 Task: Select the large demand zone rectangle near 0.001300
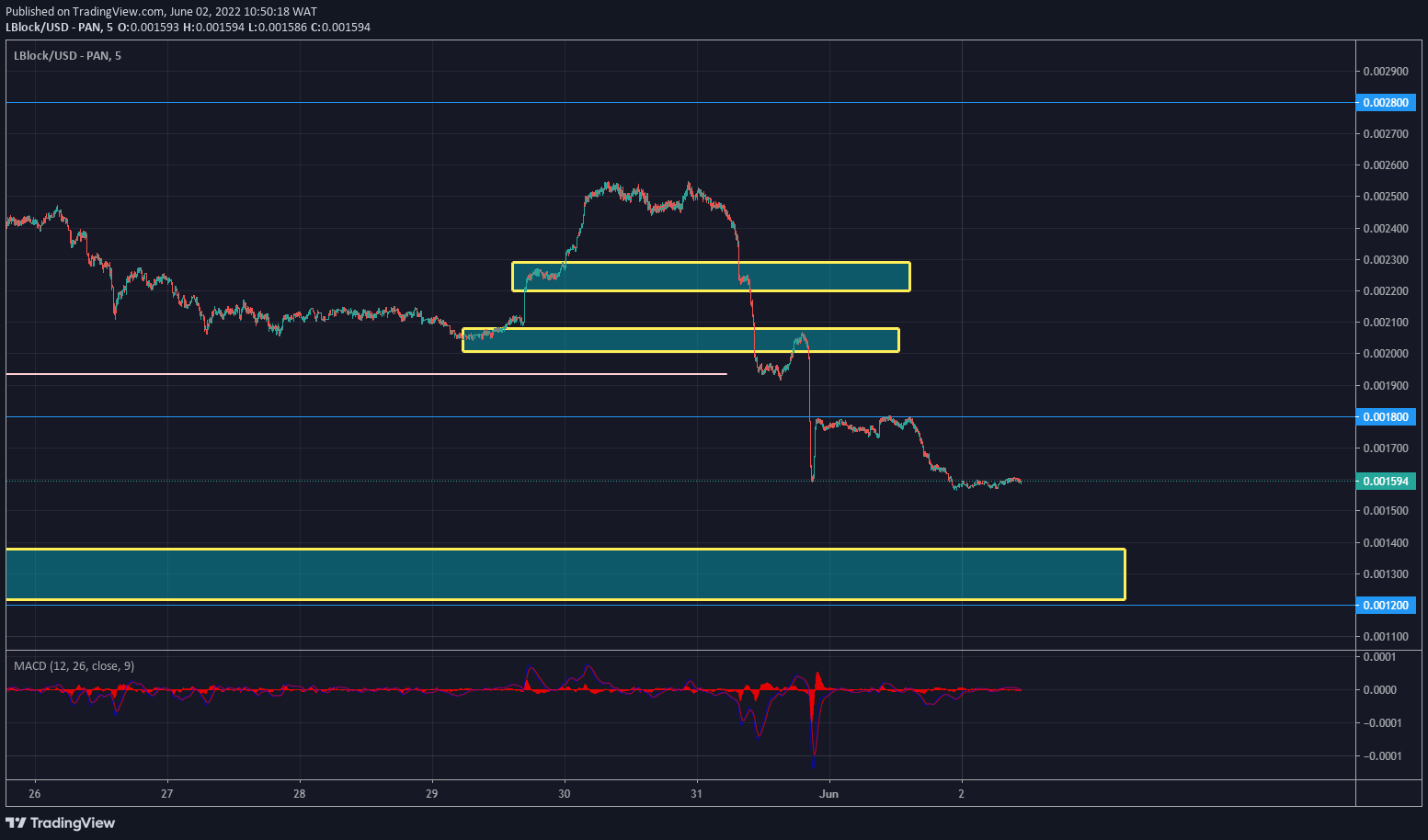(565, 574)
